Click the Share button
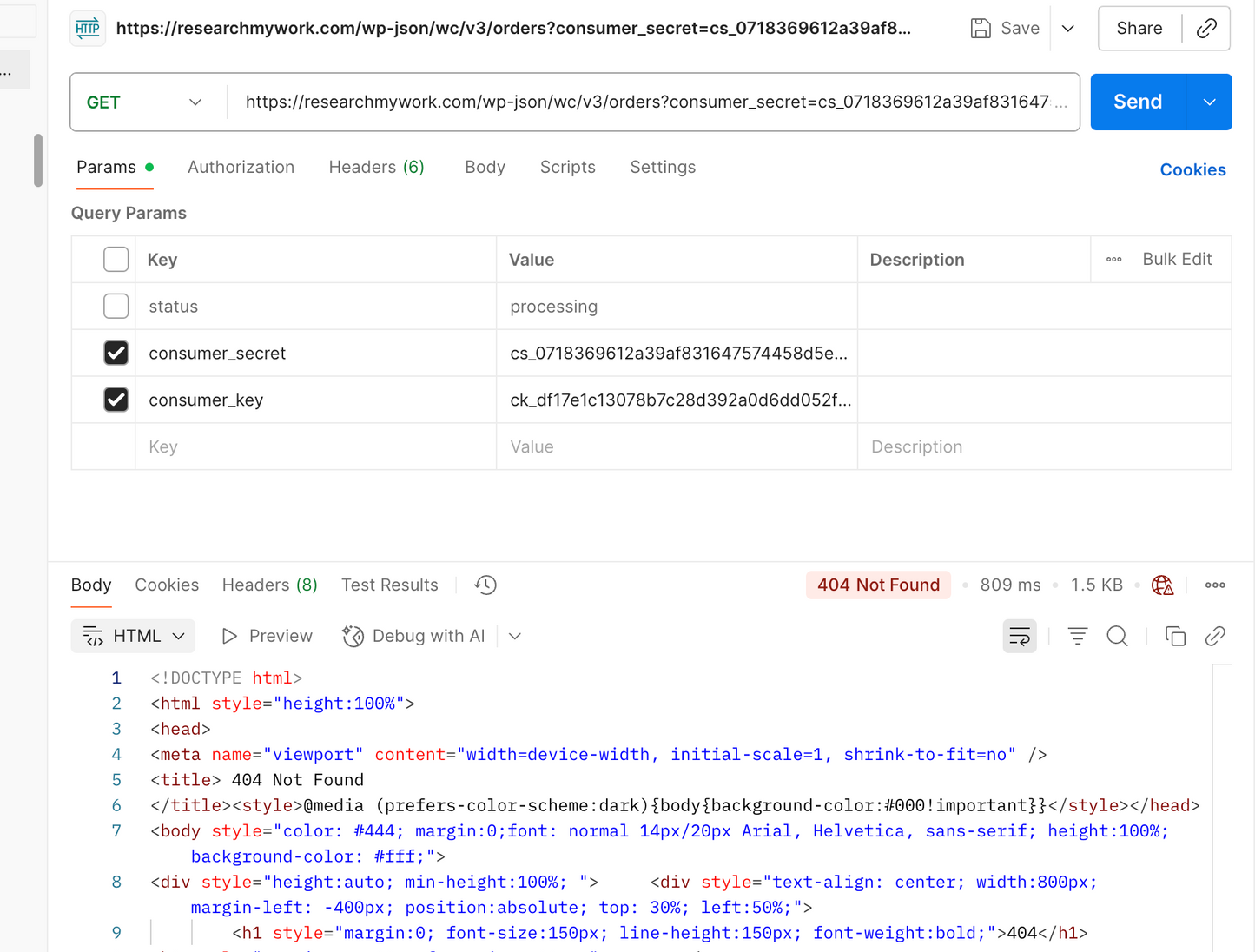The image size is (1255, 952). [x=1139, y=29]
